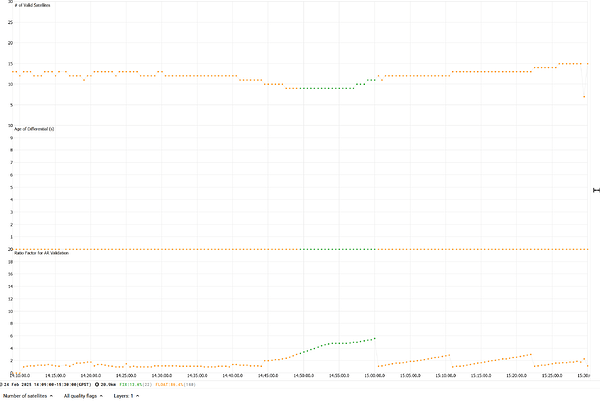Open the Number of satellites dropdown

tap(28, 396)
